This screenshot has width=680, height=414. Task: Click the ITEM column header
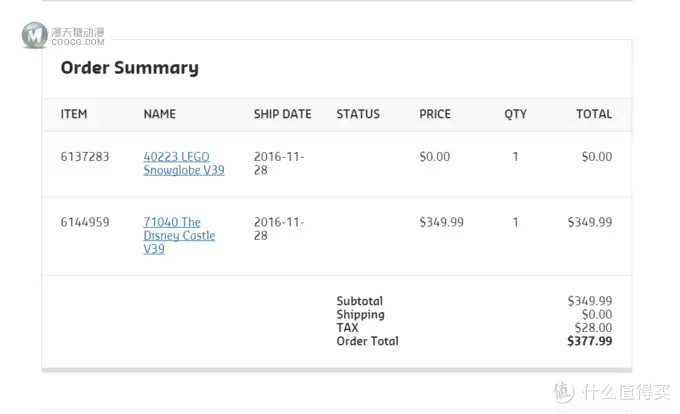[74, 114]
